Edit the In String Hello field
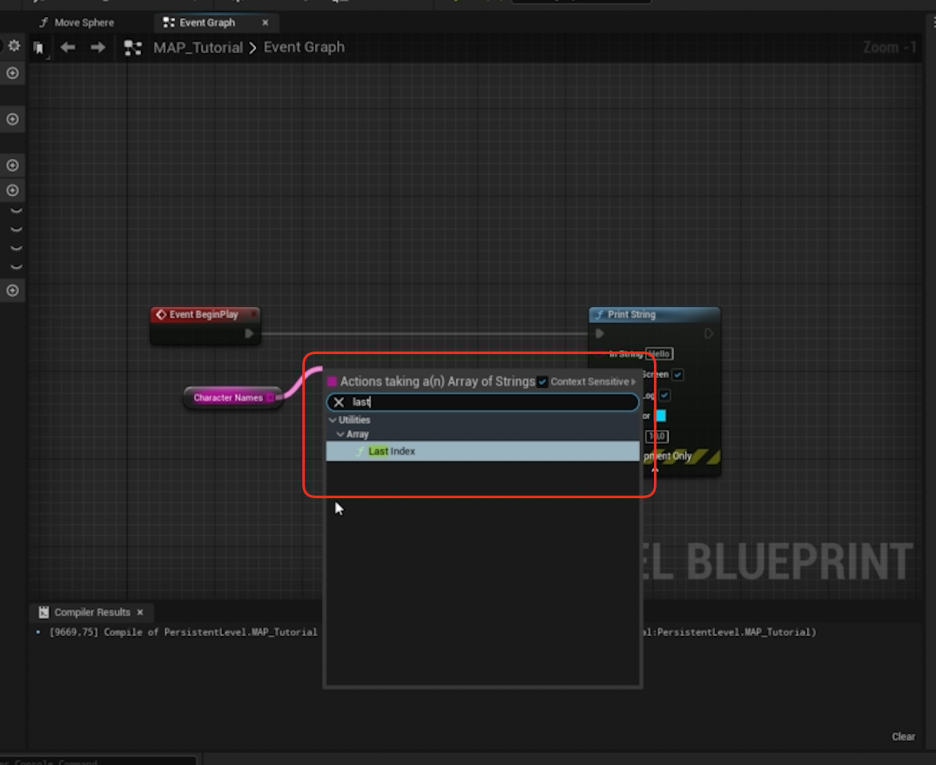The width and height of the screenshot is (936, 765). click(x=659, y=354)
